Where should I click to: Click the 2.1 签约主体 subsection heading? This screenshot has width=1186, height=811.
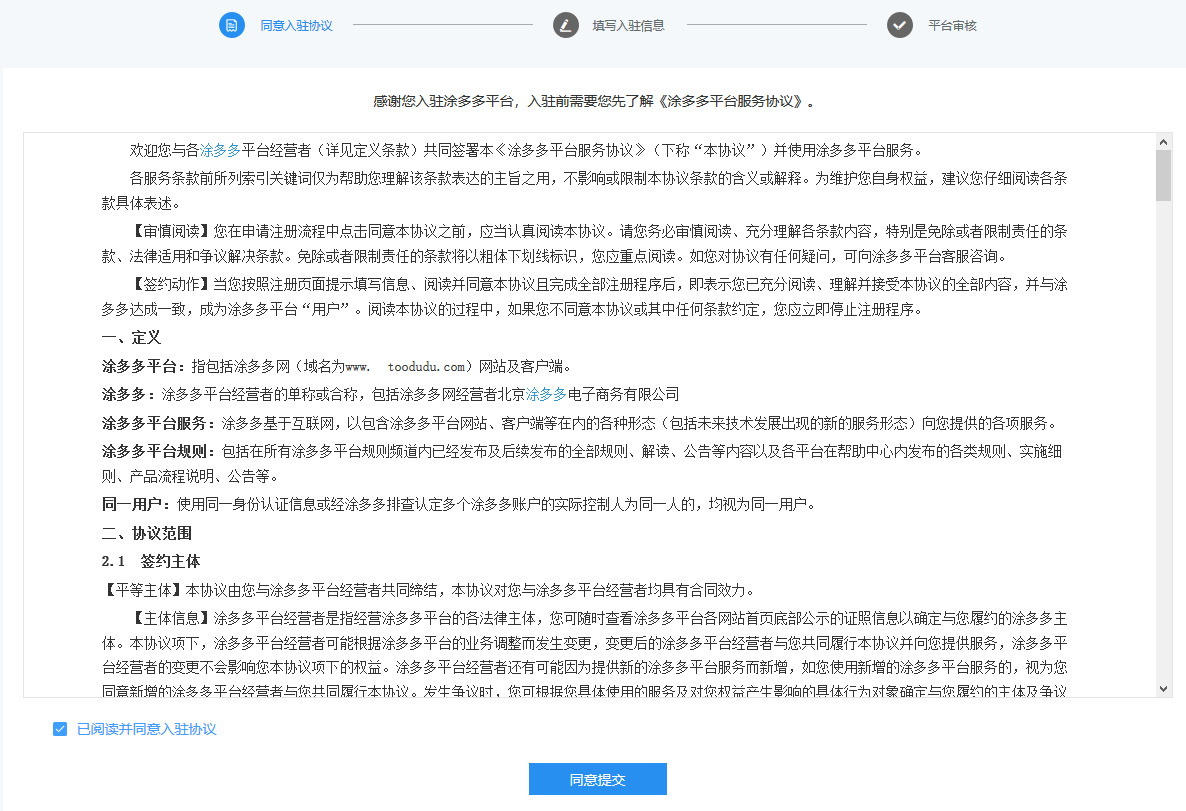151,561
